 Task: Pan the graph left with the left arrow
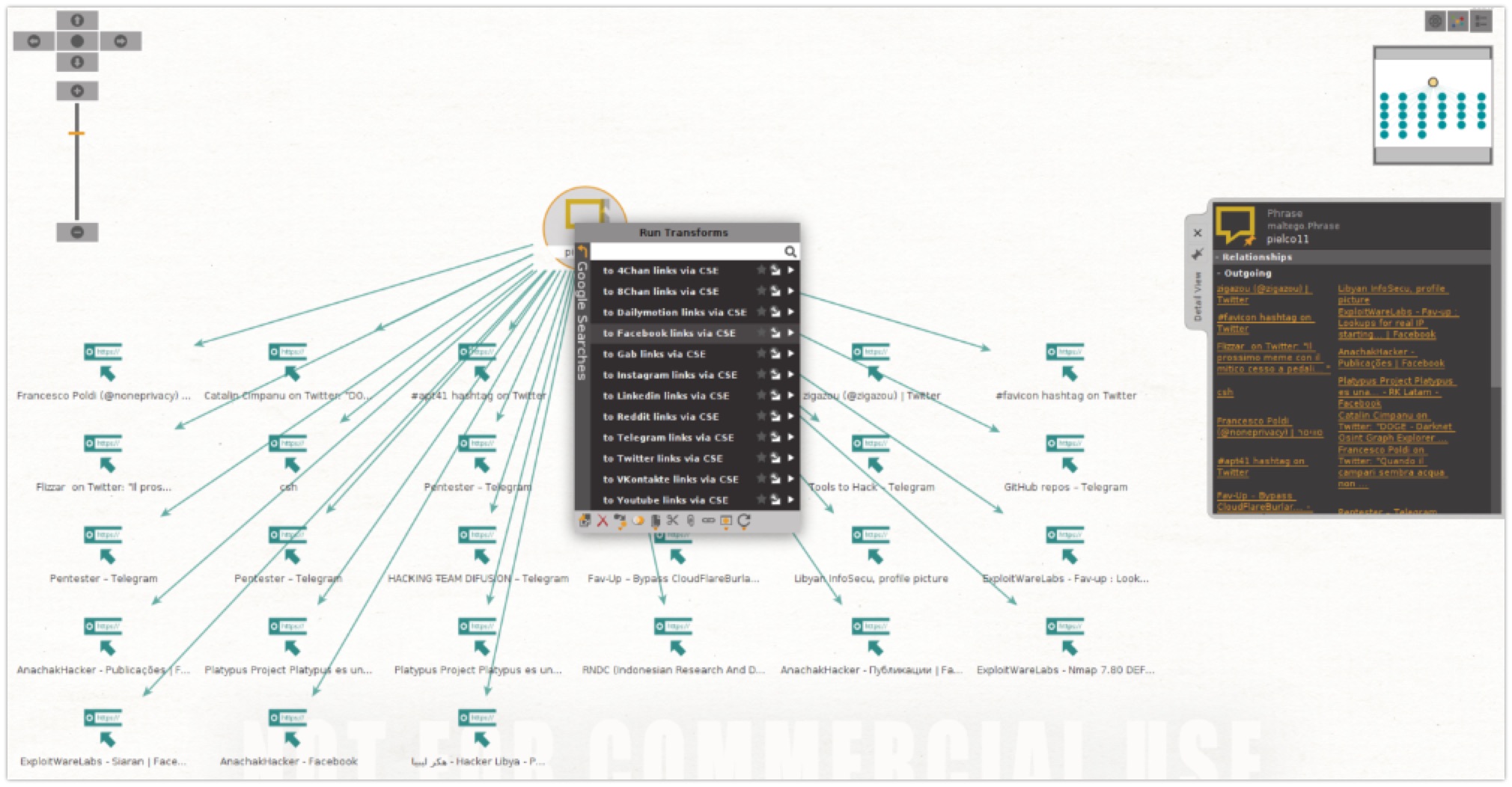pos(34,41)
